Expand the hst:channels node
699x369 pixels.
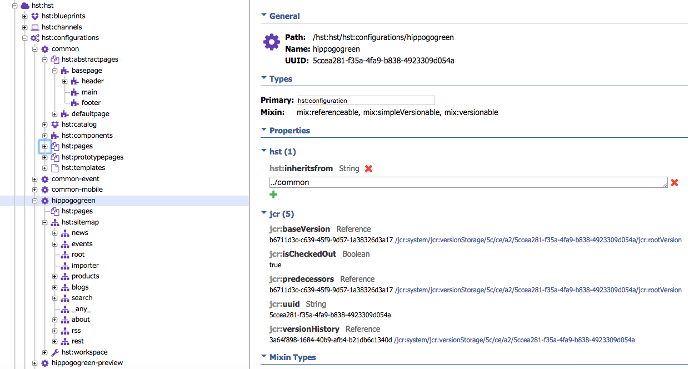25,27
